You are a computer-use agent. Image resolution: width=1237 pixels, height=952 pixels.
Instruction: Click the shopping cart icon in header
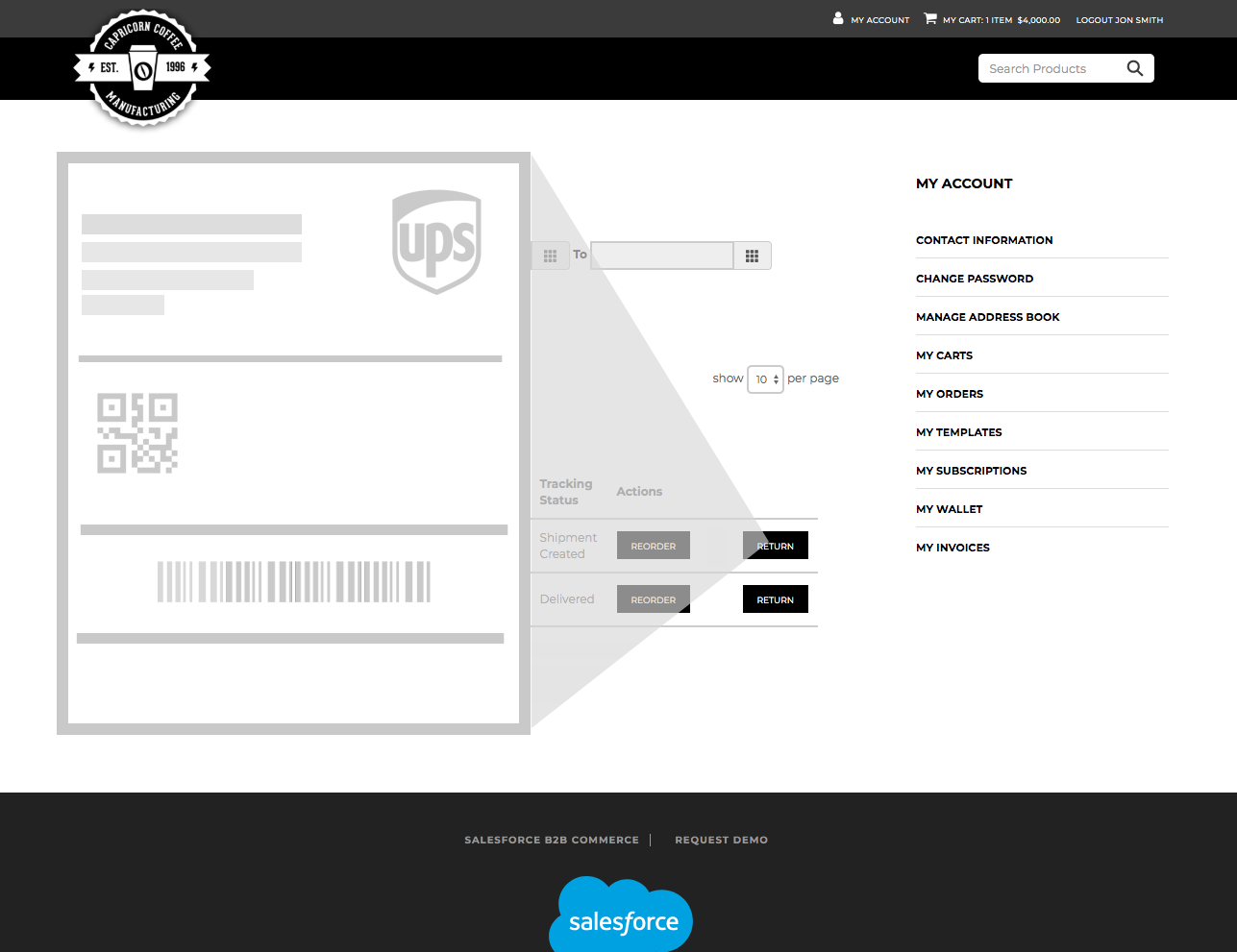930,18
